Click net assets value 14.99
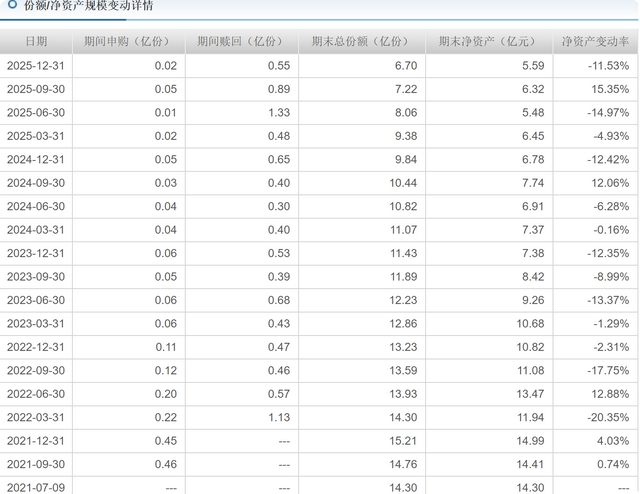The image size is (640, 494). click(530, 441)
